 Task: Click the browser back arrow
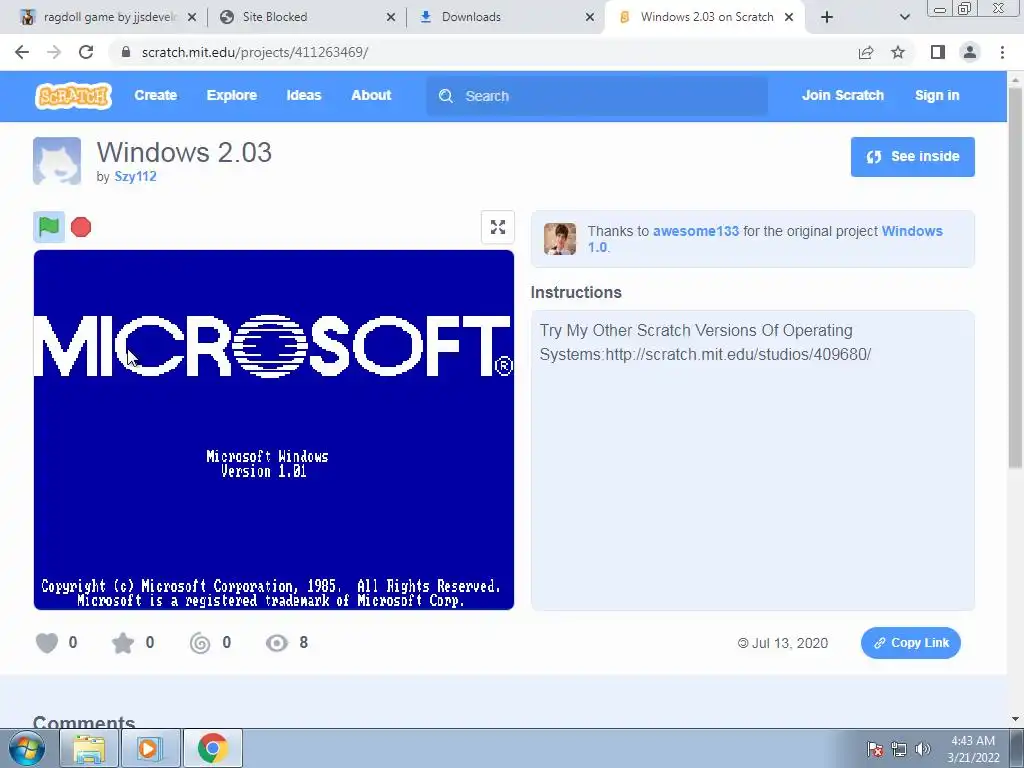pos(22,52)
